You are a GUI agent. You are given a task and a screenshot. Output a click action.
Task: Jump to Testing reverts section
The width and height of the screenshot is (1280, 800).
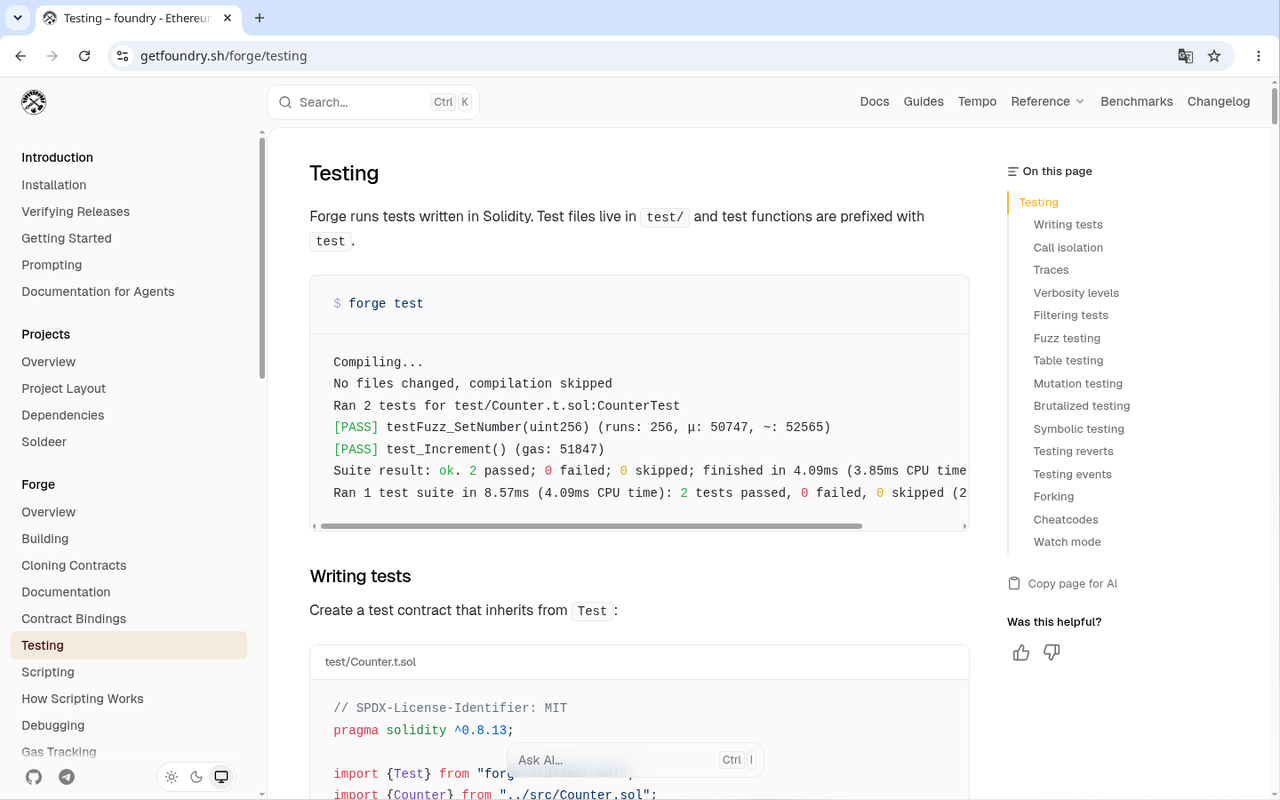(x=1073, y=452)
